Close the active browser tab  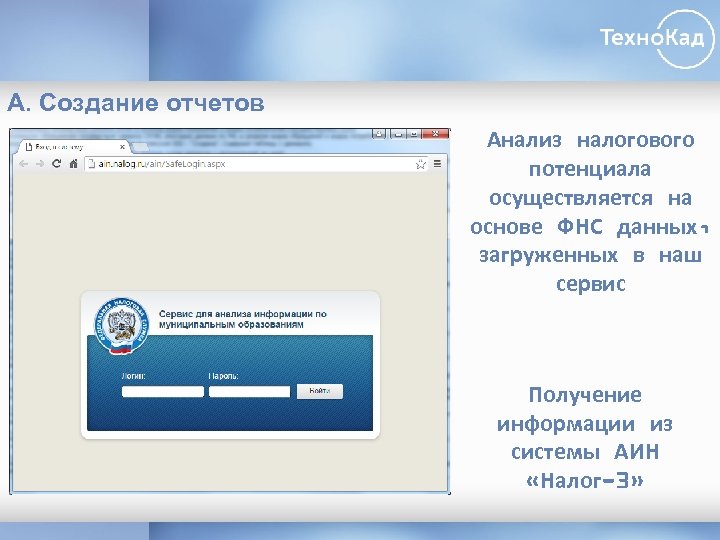(122, 147)
